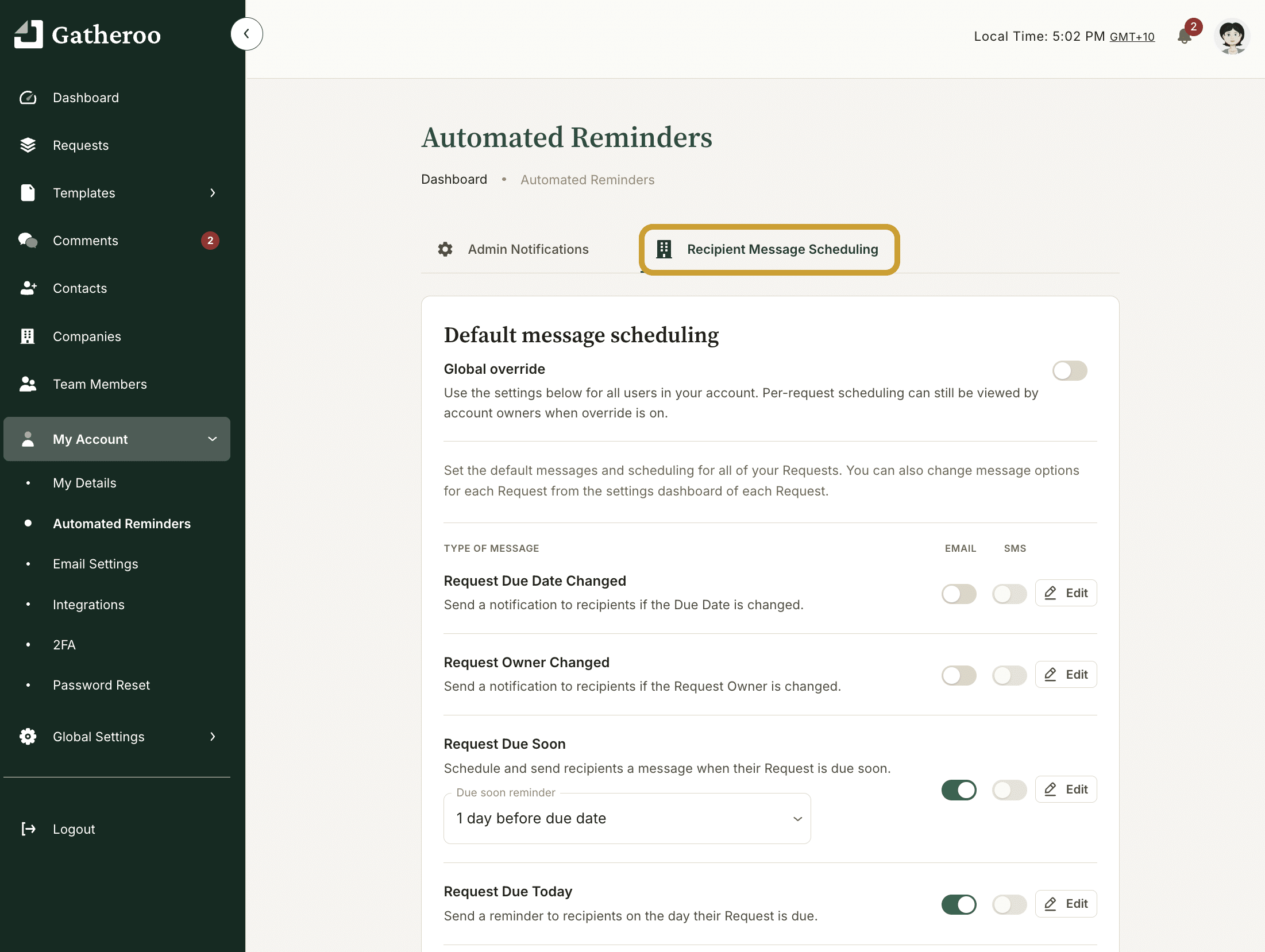Screen dimensions: 1265x952
Task: Enable SMS for Request Due Today
Action: pyautogui.click(x=1009, y=904)
